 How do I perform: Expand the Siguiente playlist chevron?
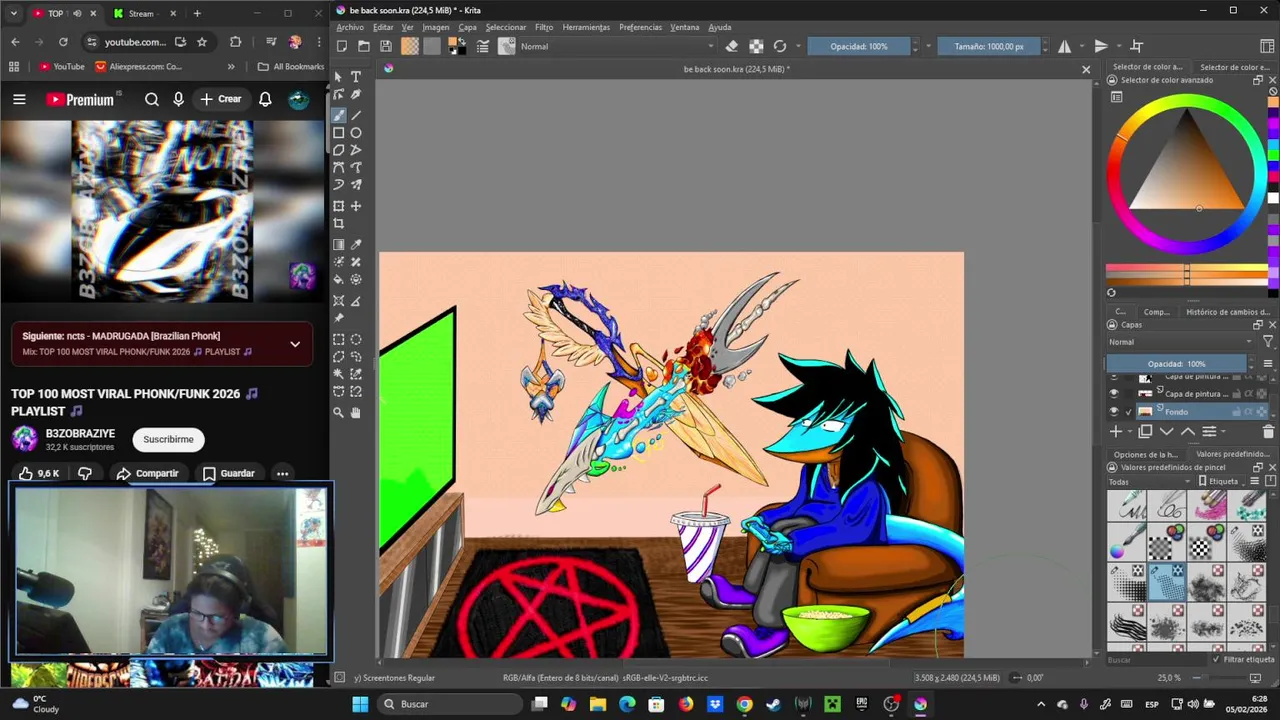pyautogui.click(x=295, y=344)
